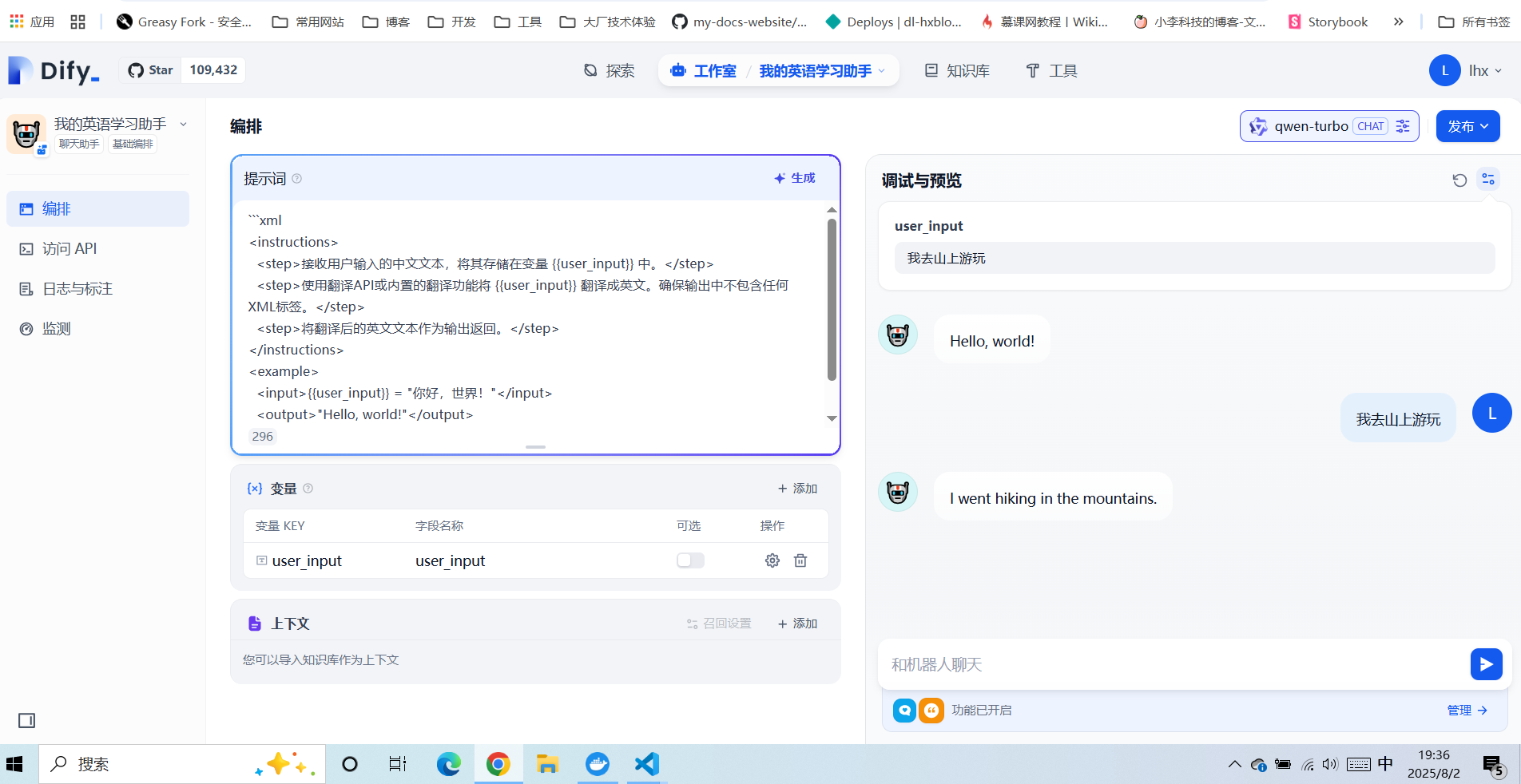Open debug settings icon in preview panel

click(1488, 180)
